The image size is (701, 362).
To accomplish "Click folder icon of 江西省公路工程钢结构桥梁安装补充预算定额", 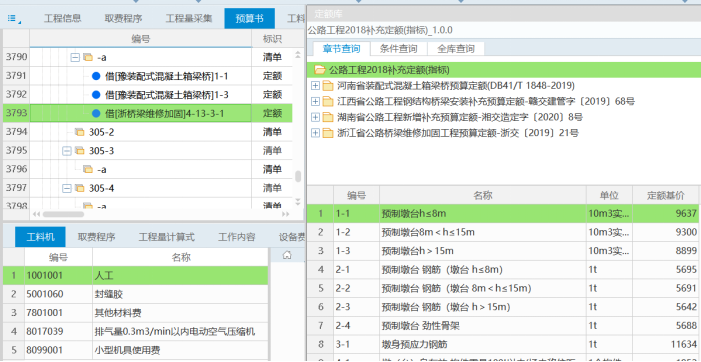I will (328, 101).
